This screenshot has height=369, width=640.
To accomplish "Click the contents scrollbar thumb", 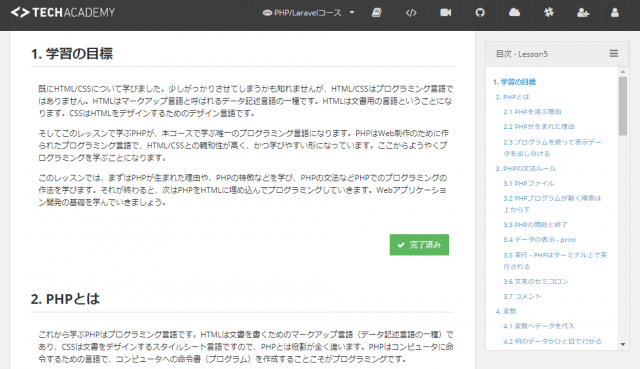I will [623, 106].
